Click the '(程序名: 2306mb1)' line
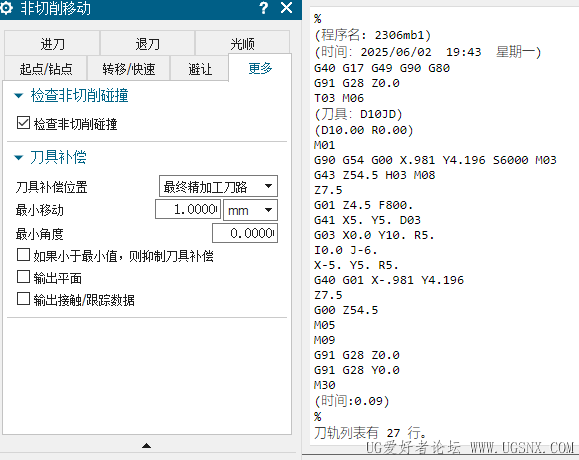 pos(373,35)
